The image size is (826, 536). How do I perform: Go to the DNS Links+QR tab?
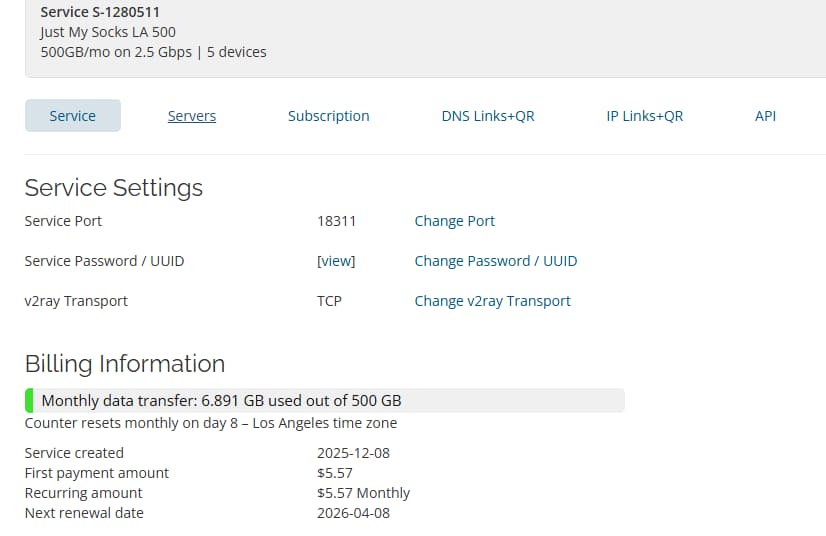tap(487, 116)
